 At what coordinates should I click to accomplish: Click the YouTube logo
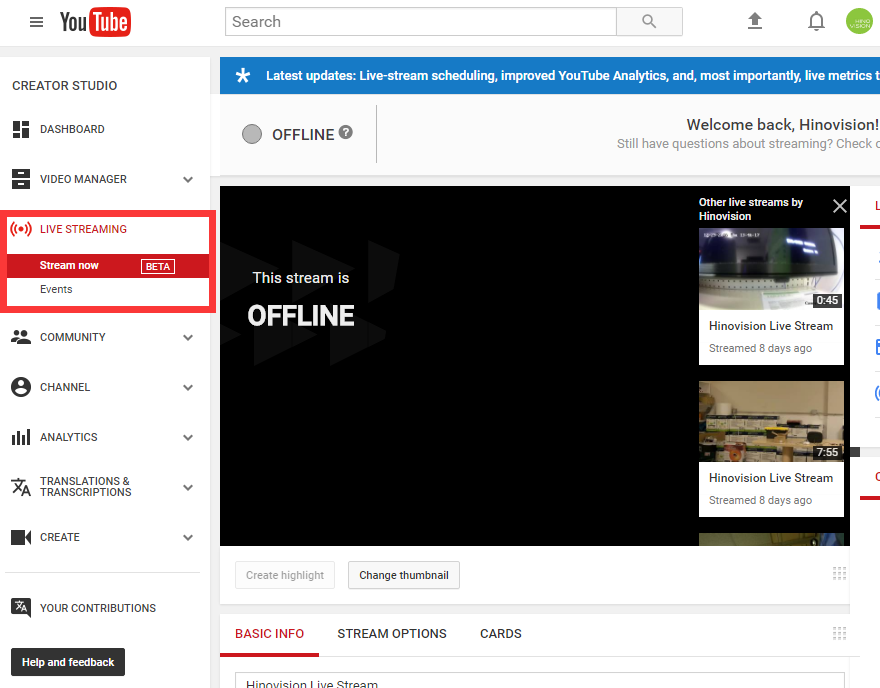pyautogui.click(x=95, y=22)
